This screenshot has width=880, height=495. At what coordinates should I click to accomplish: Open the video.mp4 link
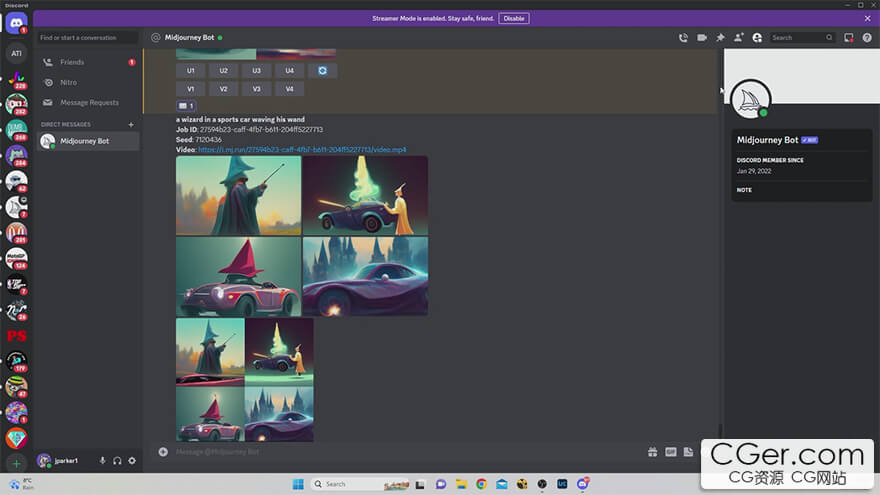(302, 150)
